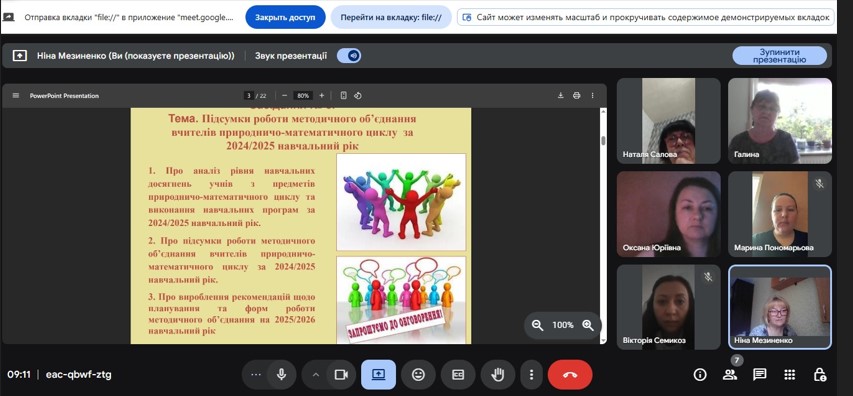The height and width of the screenshot is (396, 853).
Task: Open PDF viewer three-dot menu
Action: [x=592, y=96]
